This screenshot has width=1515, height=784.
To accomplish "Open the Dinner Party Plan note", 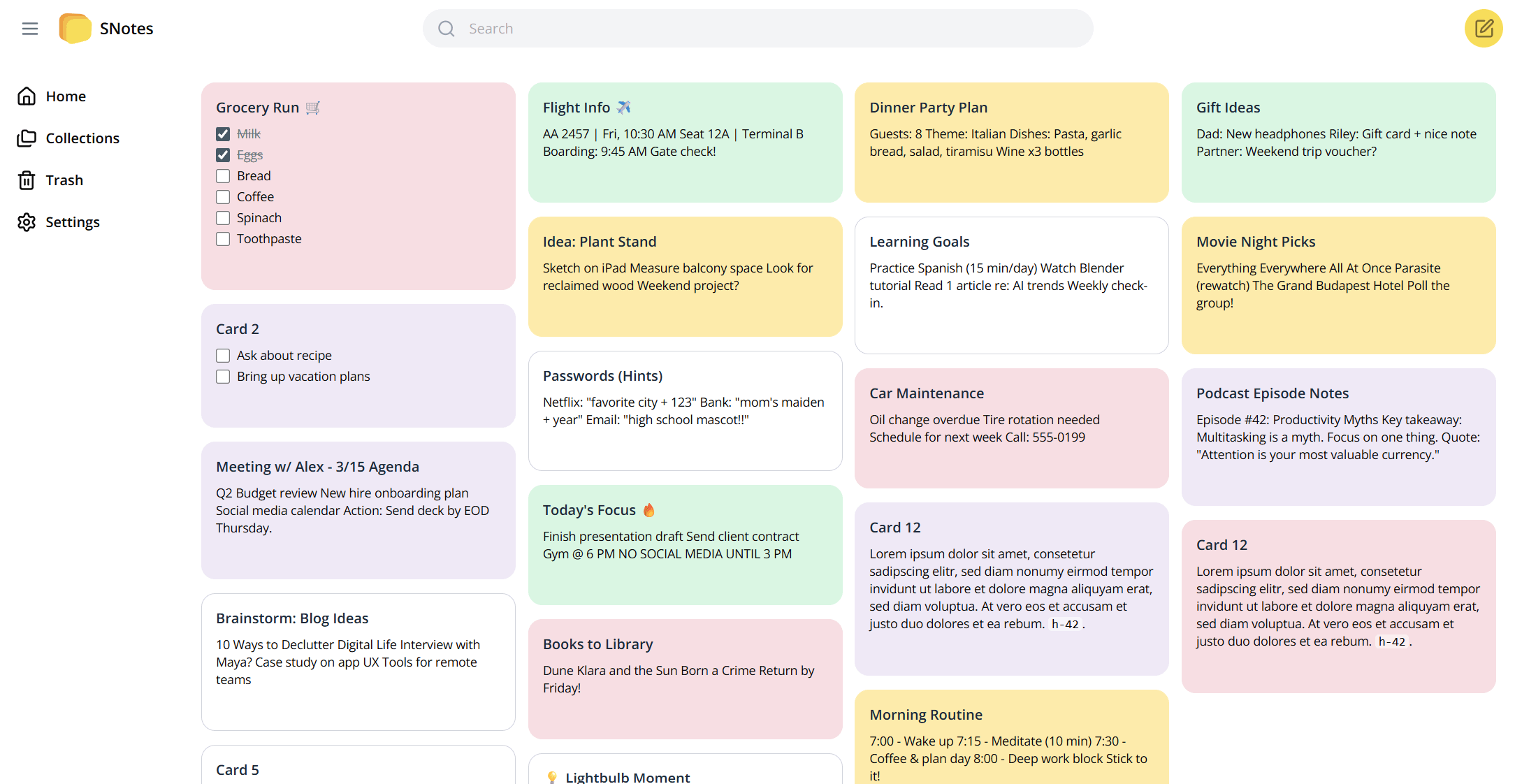I will point(1011,143).
